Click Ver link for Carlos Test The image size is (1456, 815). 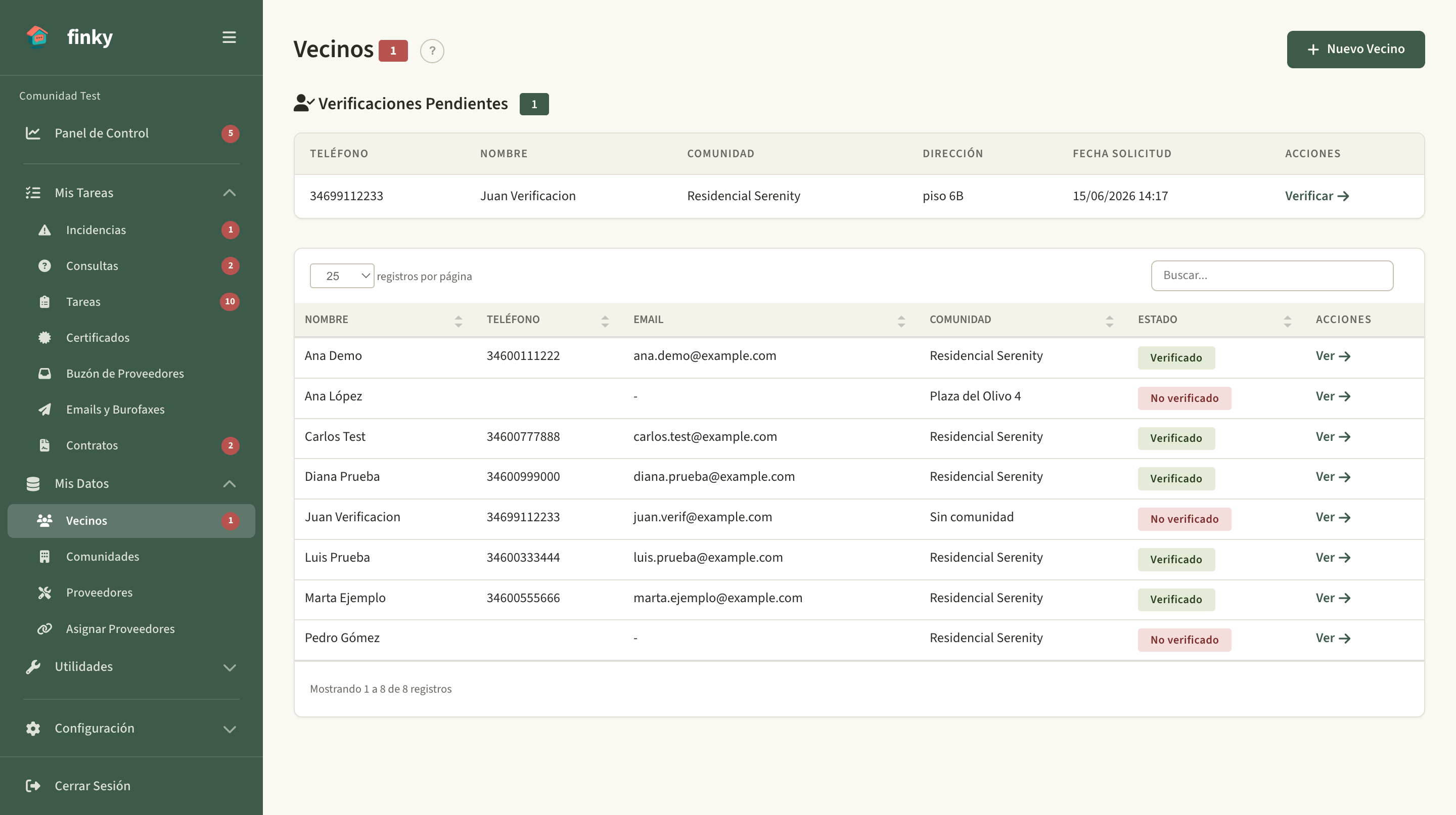pos(1333,437)
